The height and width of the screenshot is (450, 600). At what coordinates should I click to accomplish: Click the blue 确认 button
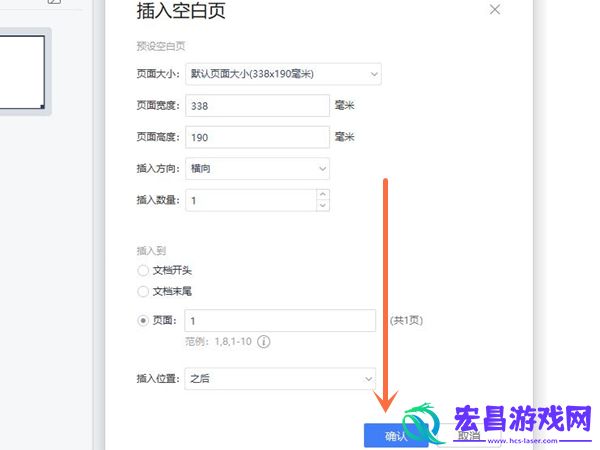[396, 435]
